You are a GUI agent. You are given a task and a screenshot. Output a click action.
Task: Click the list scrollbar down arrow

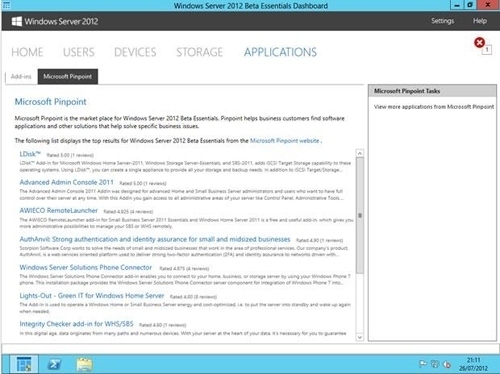[x=360, y=337]
